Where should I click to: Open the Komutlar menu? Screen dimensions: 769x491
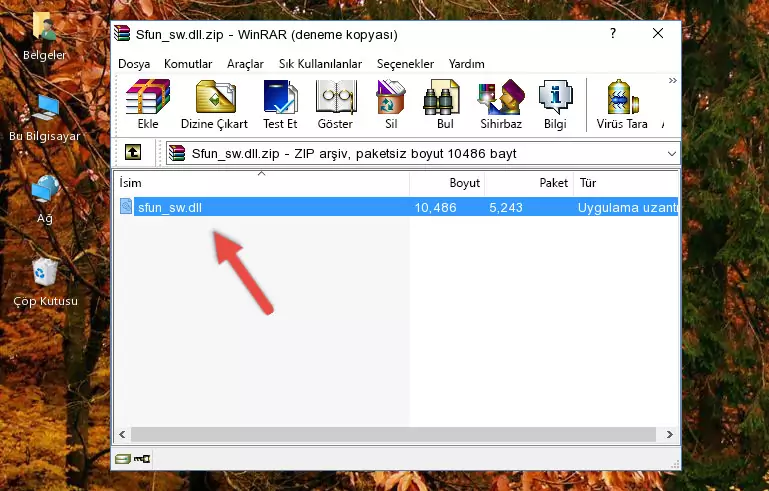point(188,64)
